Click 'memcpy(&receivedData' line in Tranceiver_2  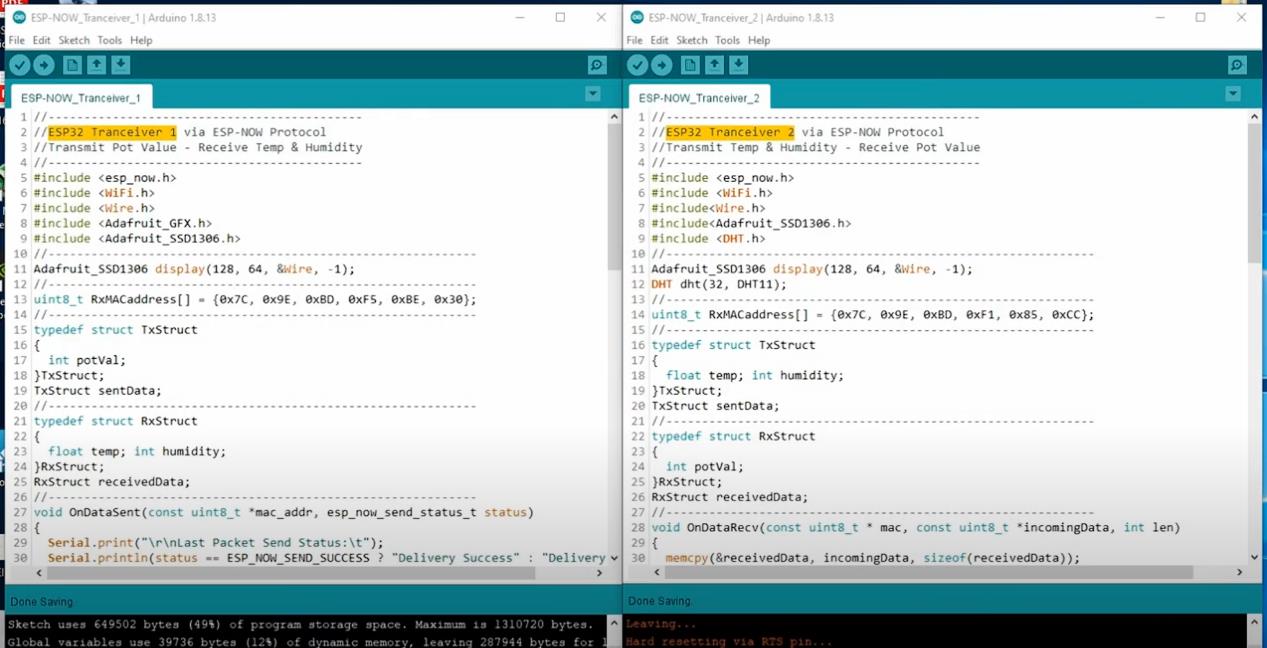(873, 558)
